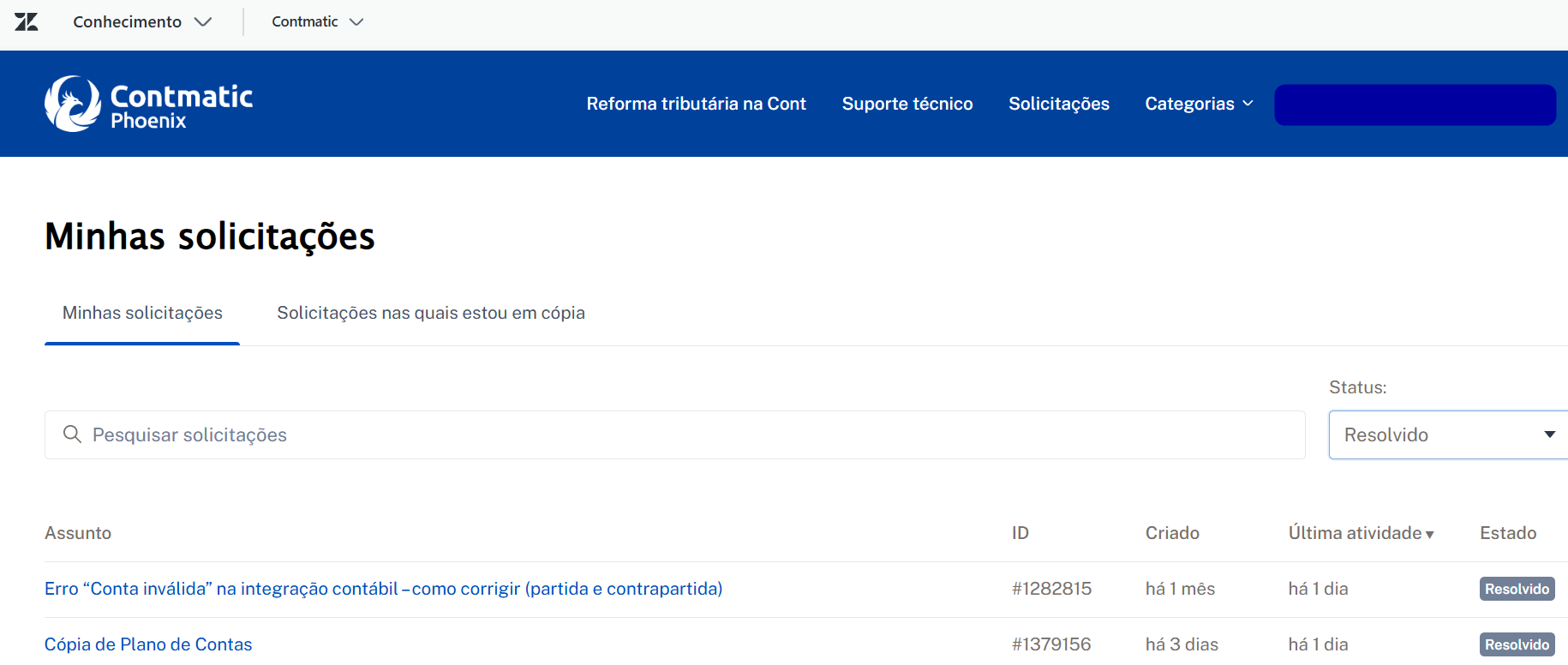Open the Contmatic brand dropdown
The image size is (1568, 665).
click(x=318, y=21)
